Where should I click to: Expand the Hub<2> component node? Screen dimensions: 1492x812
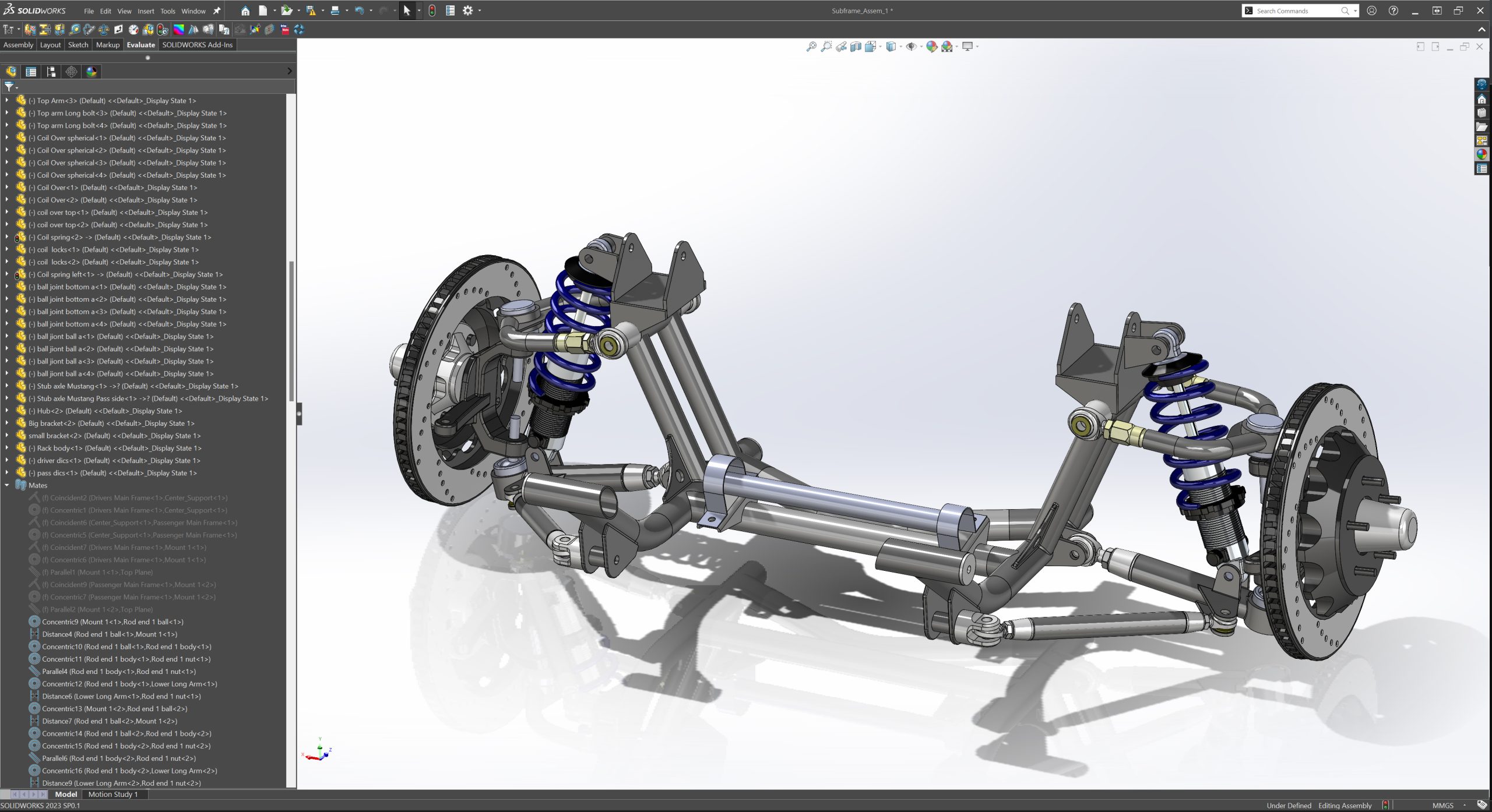pyautogui.click(x=7, y=411)
